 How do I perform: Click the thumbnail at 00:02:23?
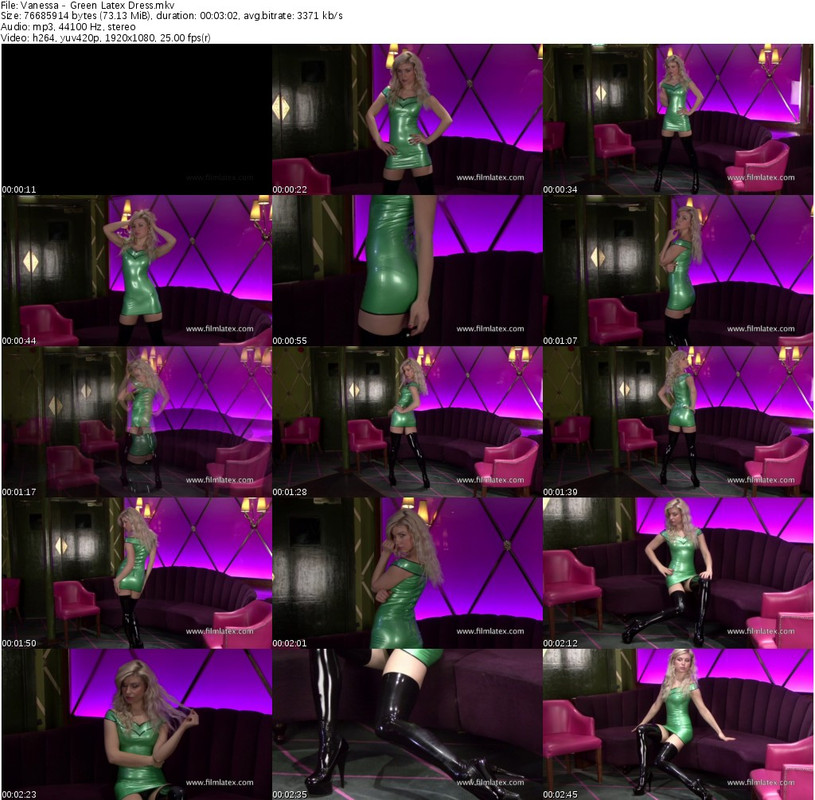[x=136, y=724]
